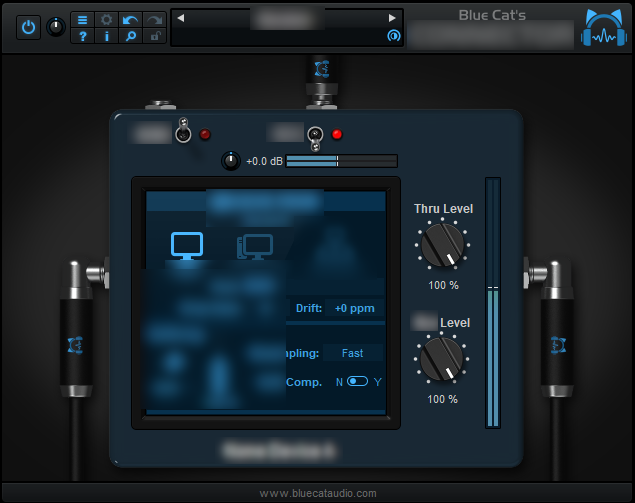Open help with the question mark icon
Image resolution: width=635 pixels, height=503 pixels.
pos(83,36)
